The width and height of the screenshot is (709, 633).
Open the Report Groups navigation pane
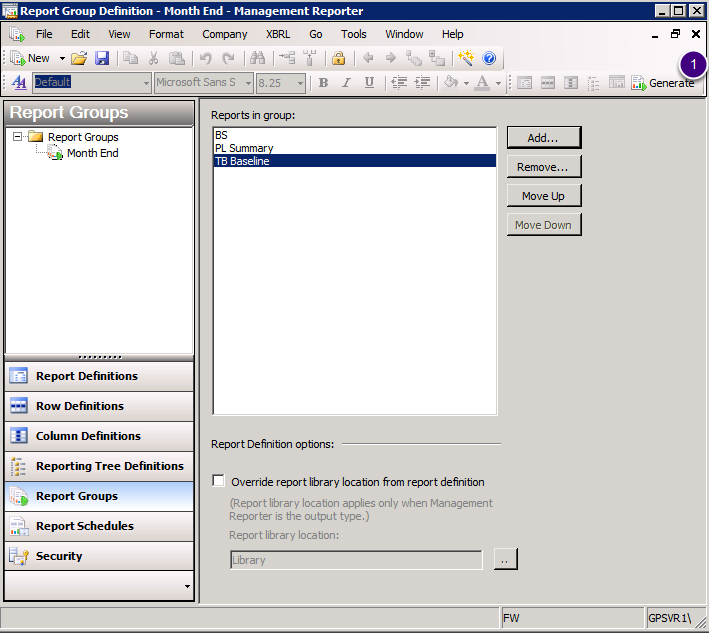point(99,496)
